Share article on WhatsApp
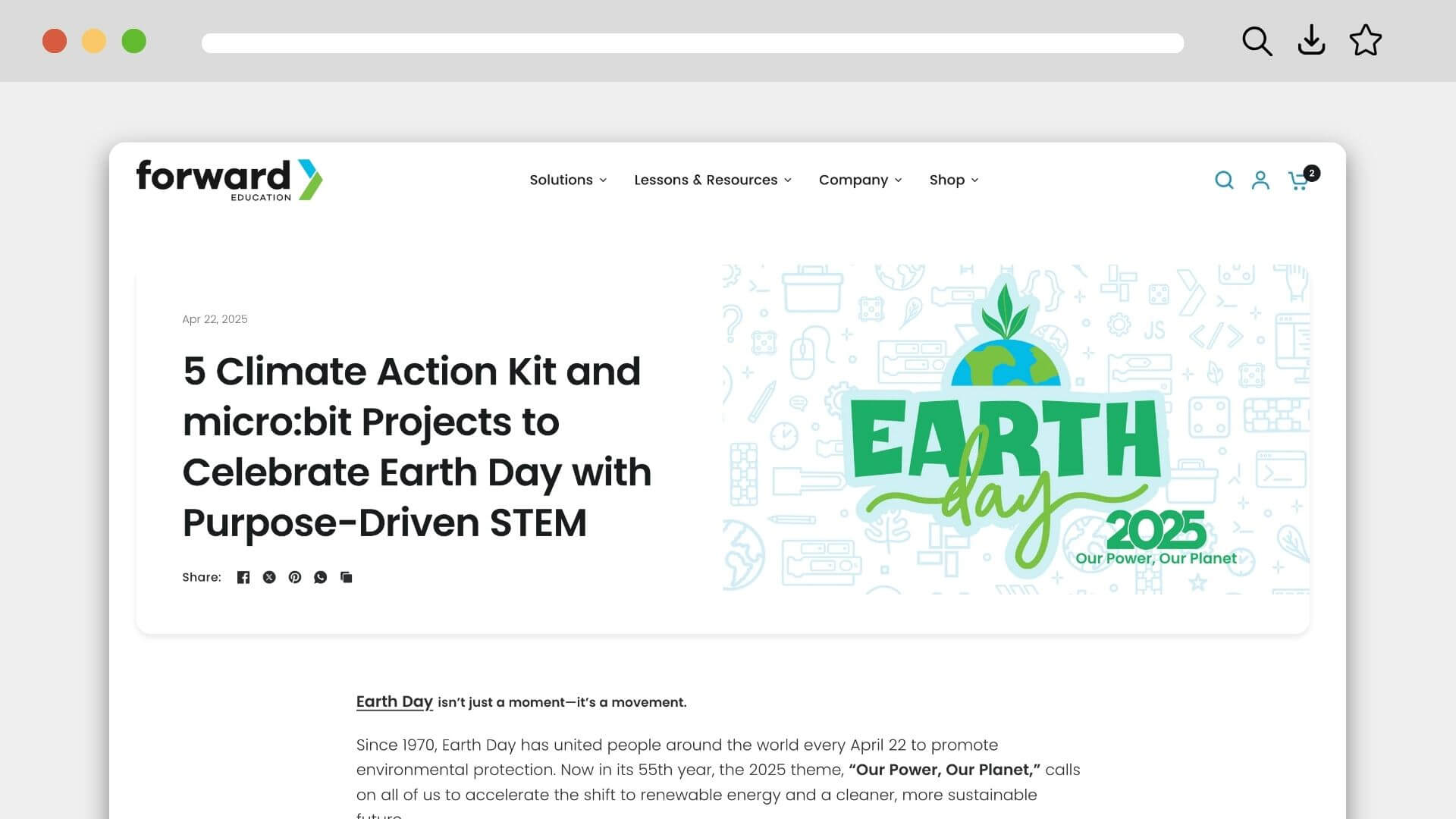Image resolution: width=1456 pixels, height=819 pixels. coord(321,577)
